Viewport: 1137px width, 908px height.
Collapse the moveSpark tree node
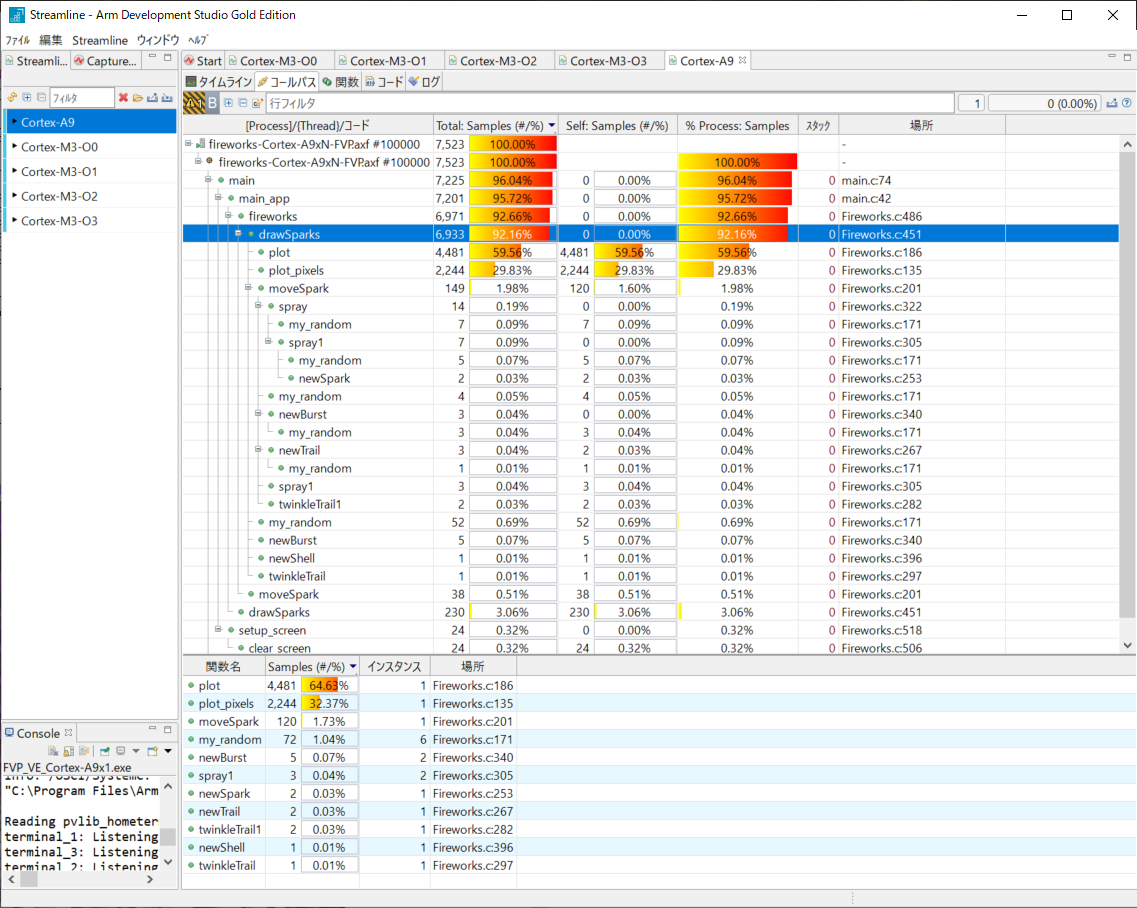(248, 288)
